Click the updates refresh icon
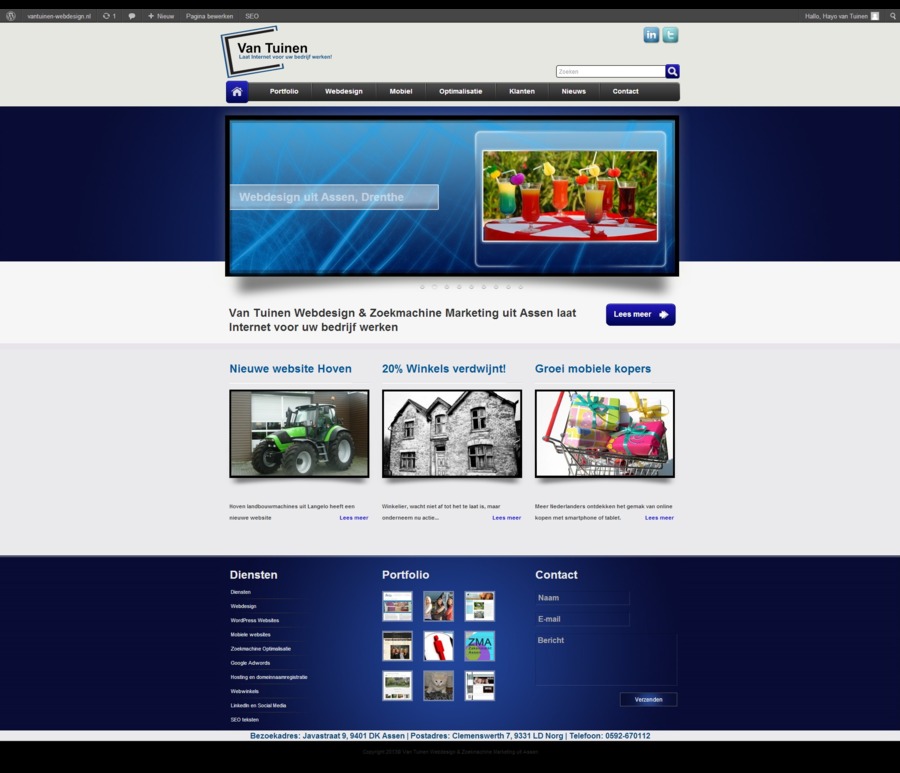 [x=106, y=16]
